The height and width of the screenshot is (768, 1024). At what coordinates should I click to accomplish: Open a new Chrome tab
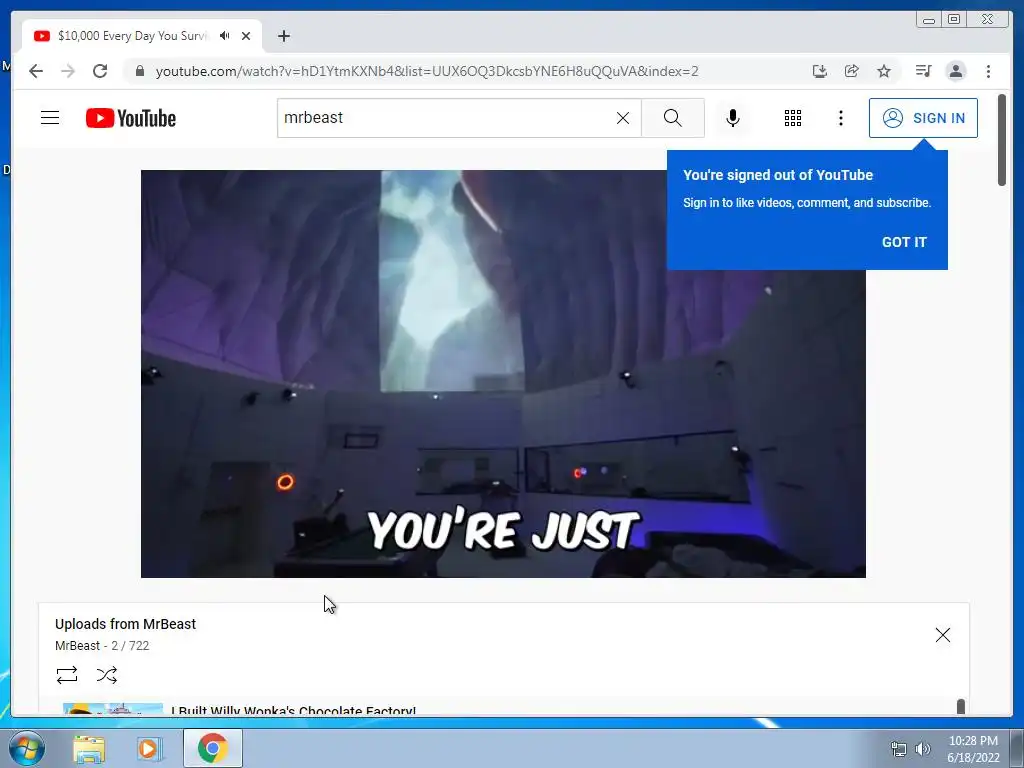coord(283,36)
